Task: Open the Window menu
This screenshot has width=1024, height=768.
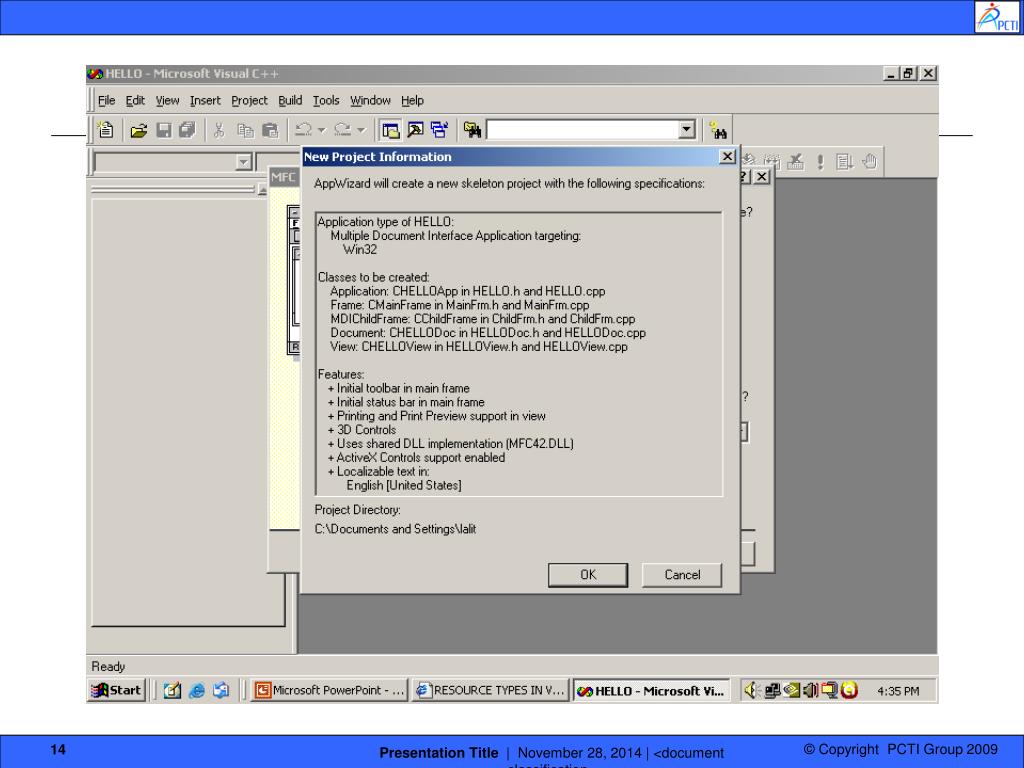Action: pos(370,101)
